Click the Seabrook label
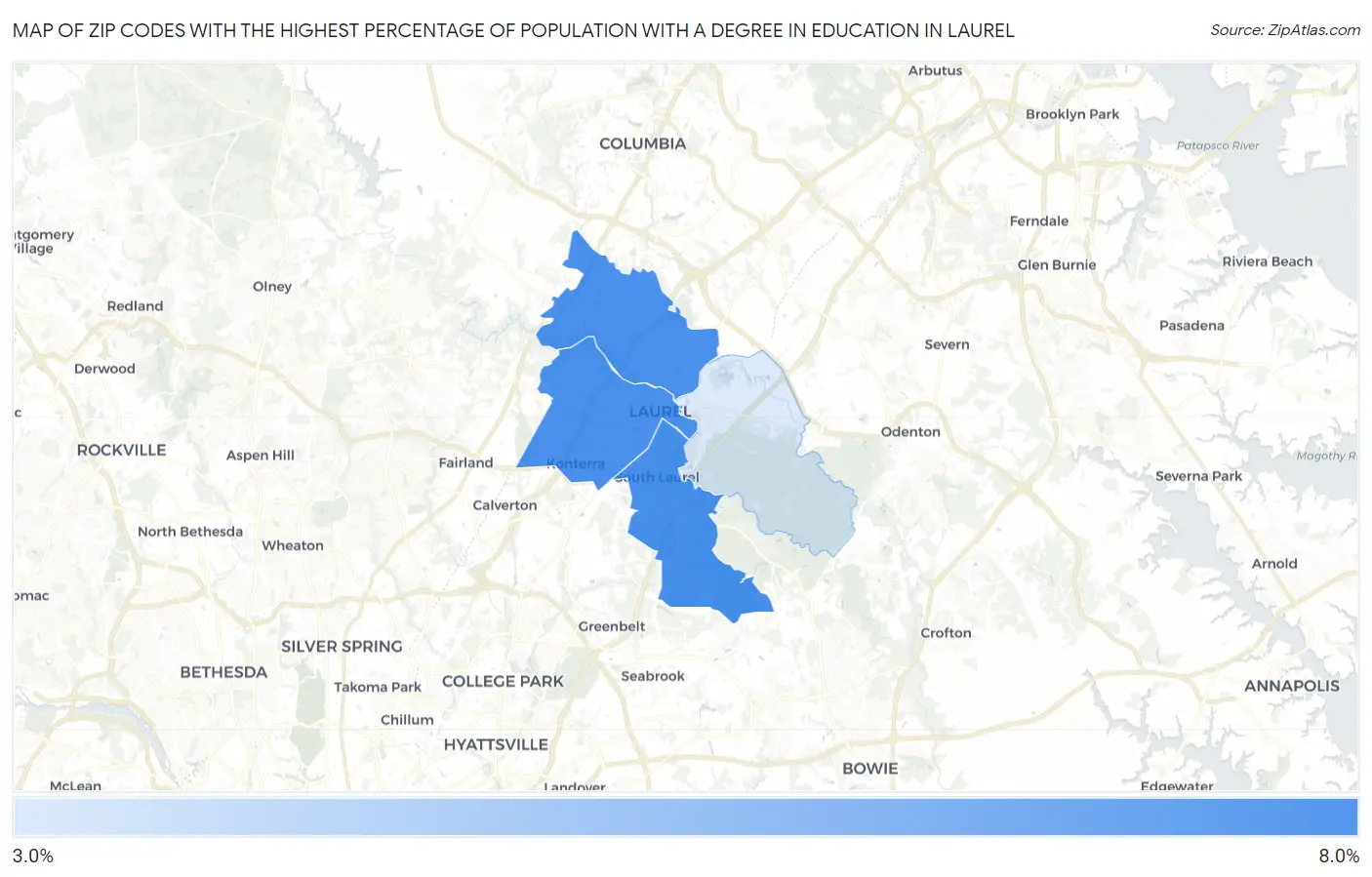The height and width of the screenshot is (877, 1372). (x=653, y=676)
